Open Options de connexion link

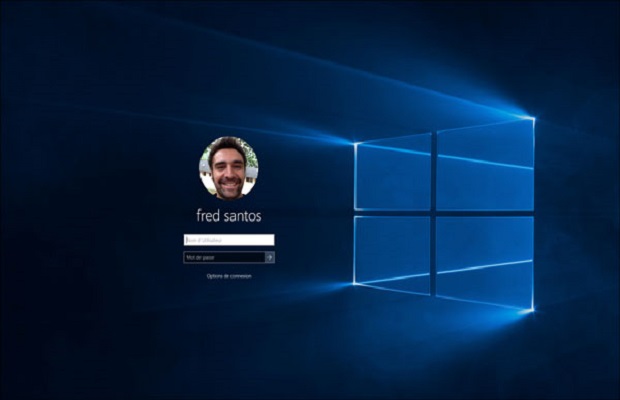point(229,276)
